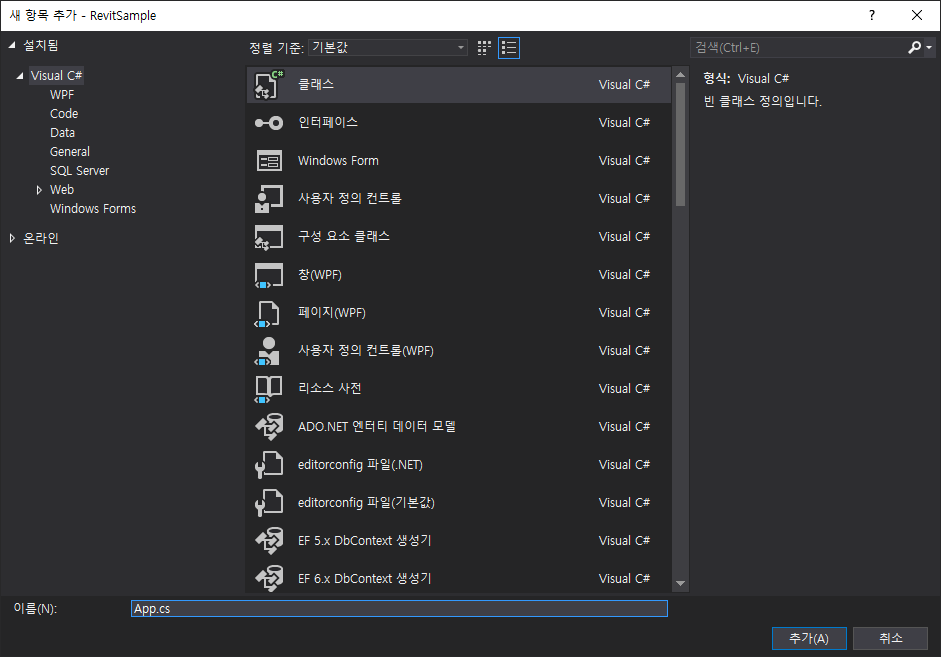Select the 설치됨 category label
This screenshot has height=657, width=941.
point(41,46)
